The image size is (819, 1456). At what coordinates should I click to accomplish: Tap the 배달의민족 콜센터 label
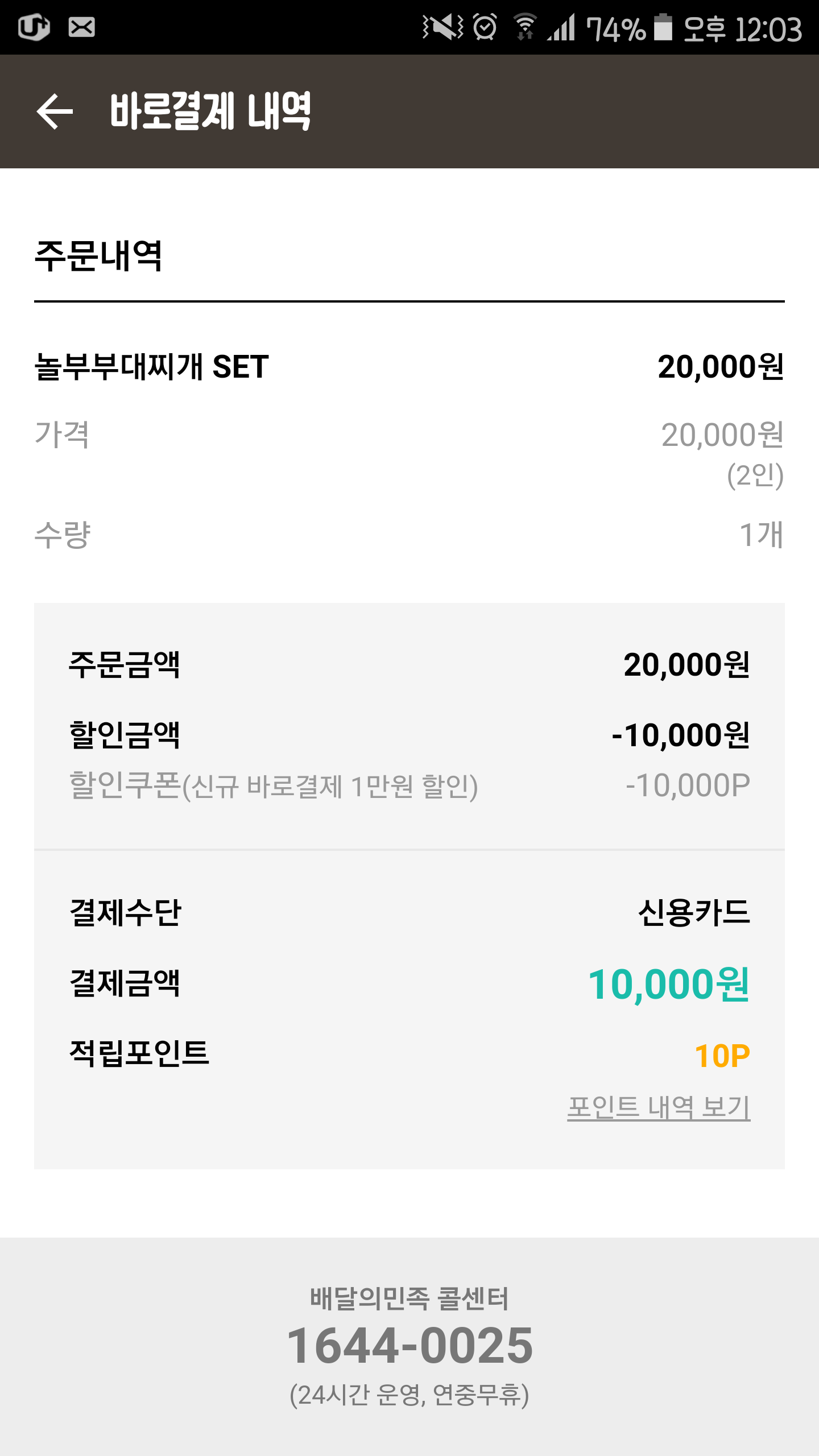(x=409, y=1299)
